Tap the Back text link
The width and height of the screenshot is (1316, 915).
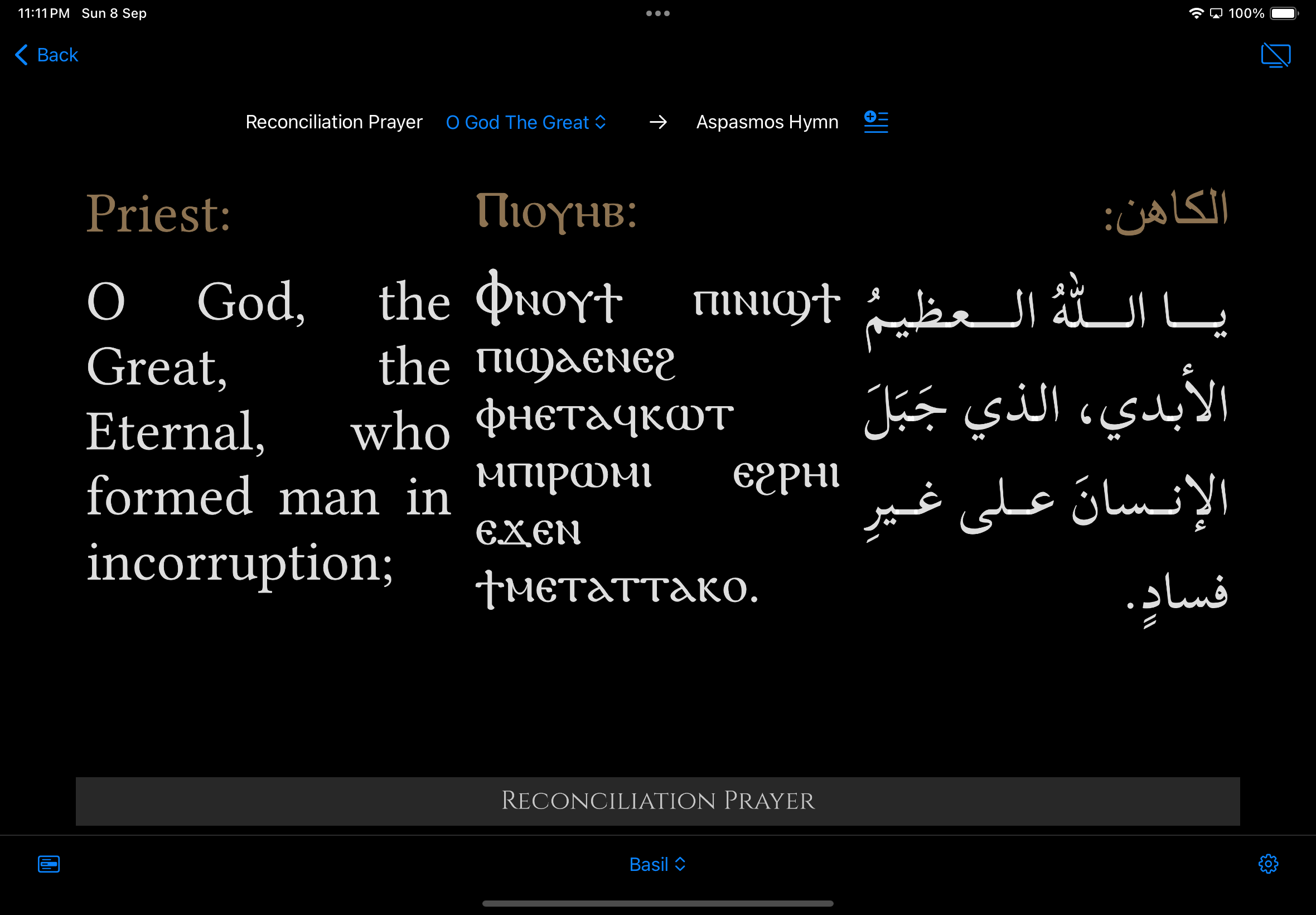[x=57, y=55]
